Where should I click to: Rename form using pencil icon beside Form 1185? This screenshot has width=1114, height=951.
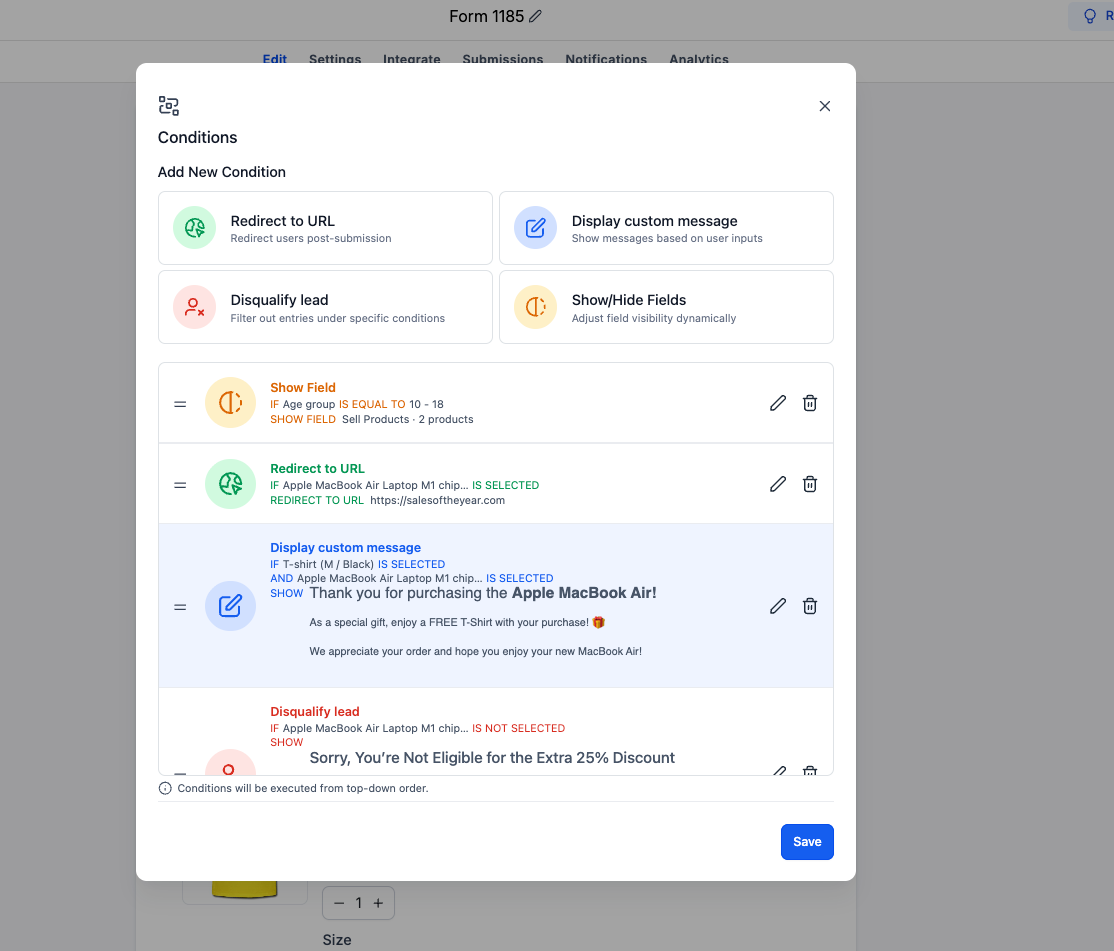click(536, 16)
